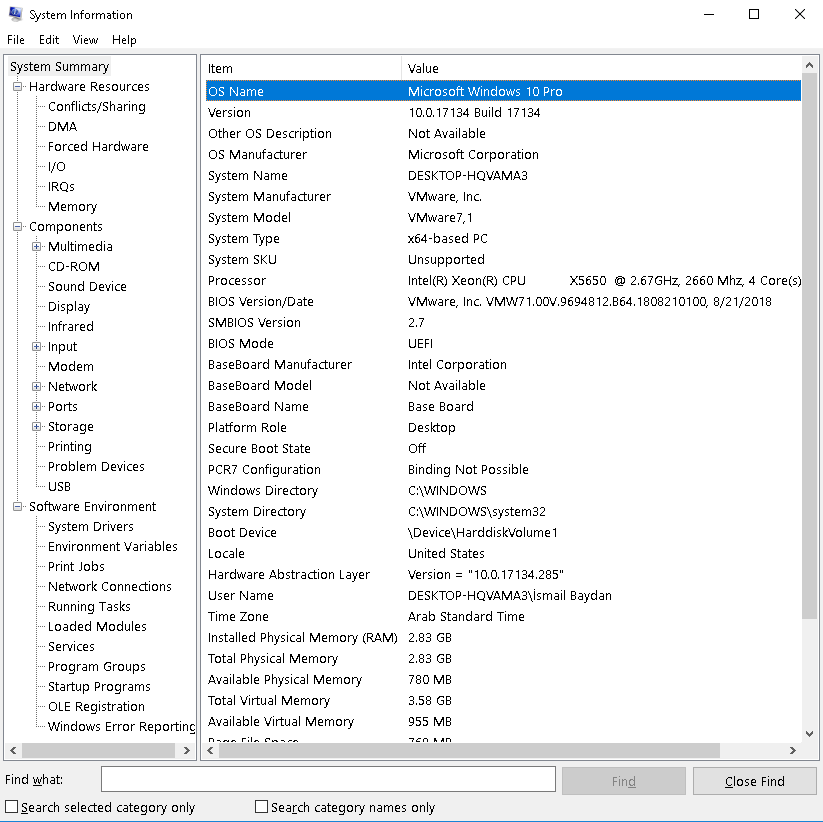Select Program Groups tree item
Screen dimensions: 823x822
click(97, 666)
